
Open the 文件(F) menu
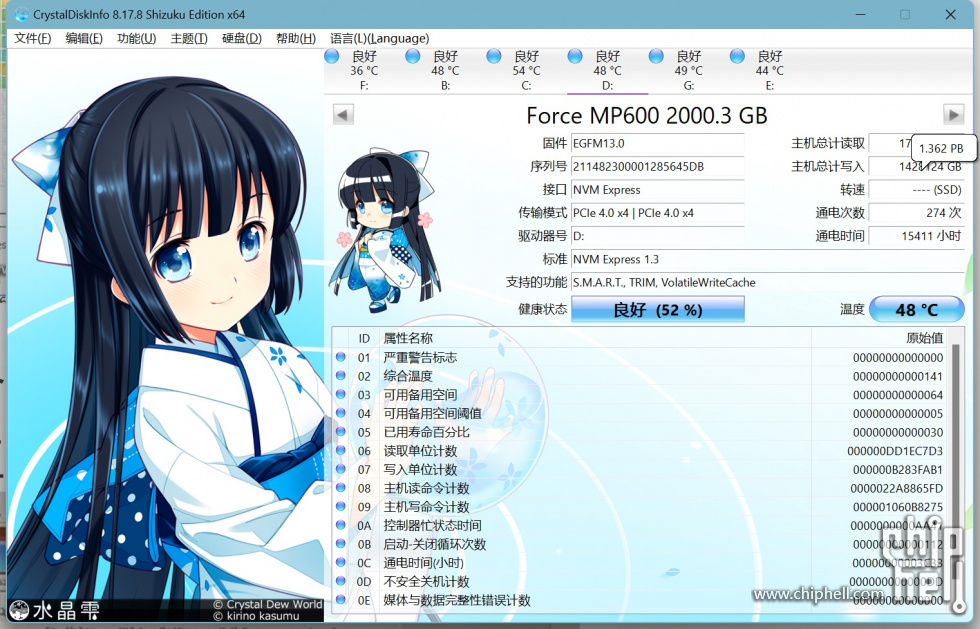coord(32,38)
